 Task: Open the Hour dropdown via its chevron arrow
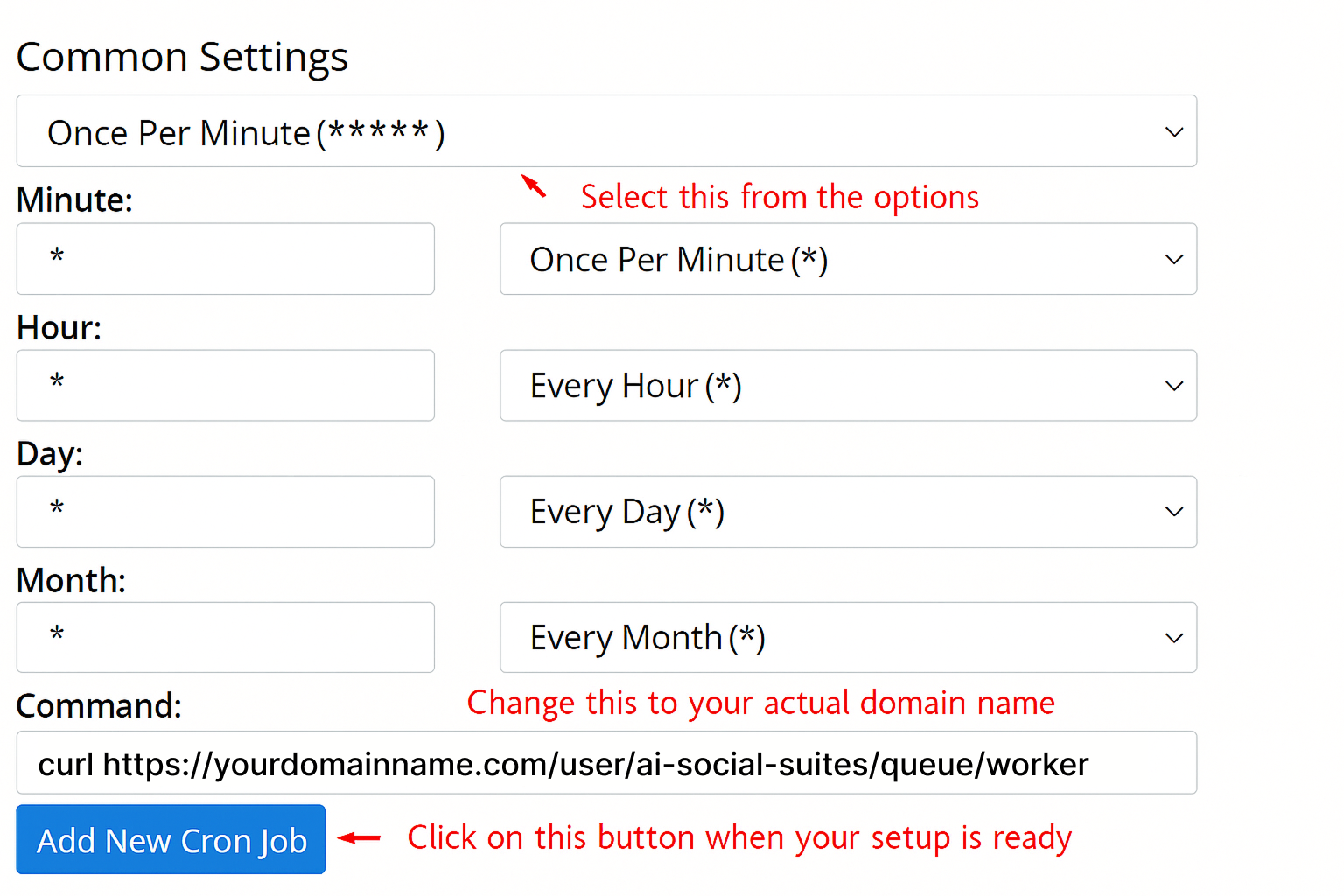coord(1173,386)
